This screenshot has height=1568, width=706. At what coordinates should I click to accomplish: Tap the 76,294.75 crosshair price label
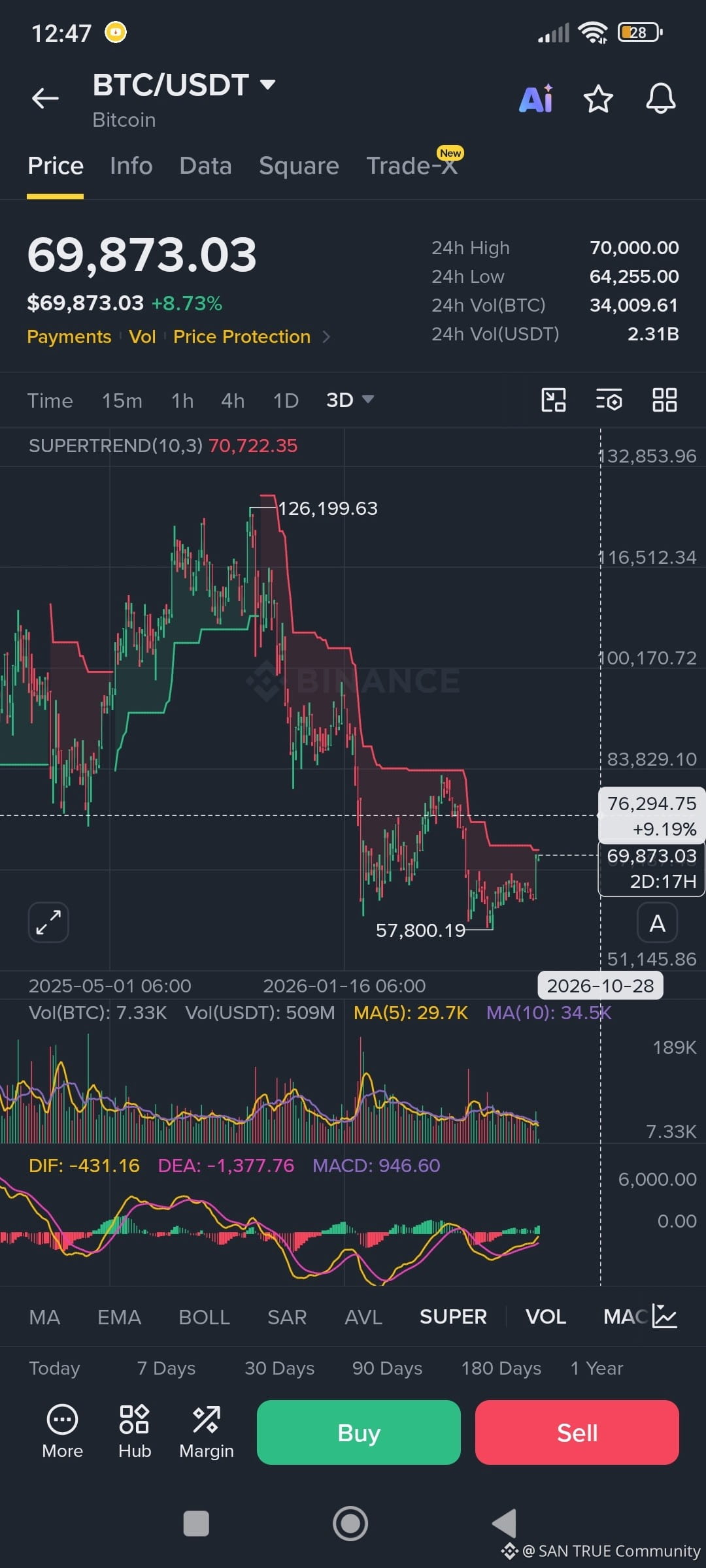click(x=652, y=816)
